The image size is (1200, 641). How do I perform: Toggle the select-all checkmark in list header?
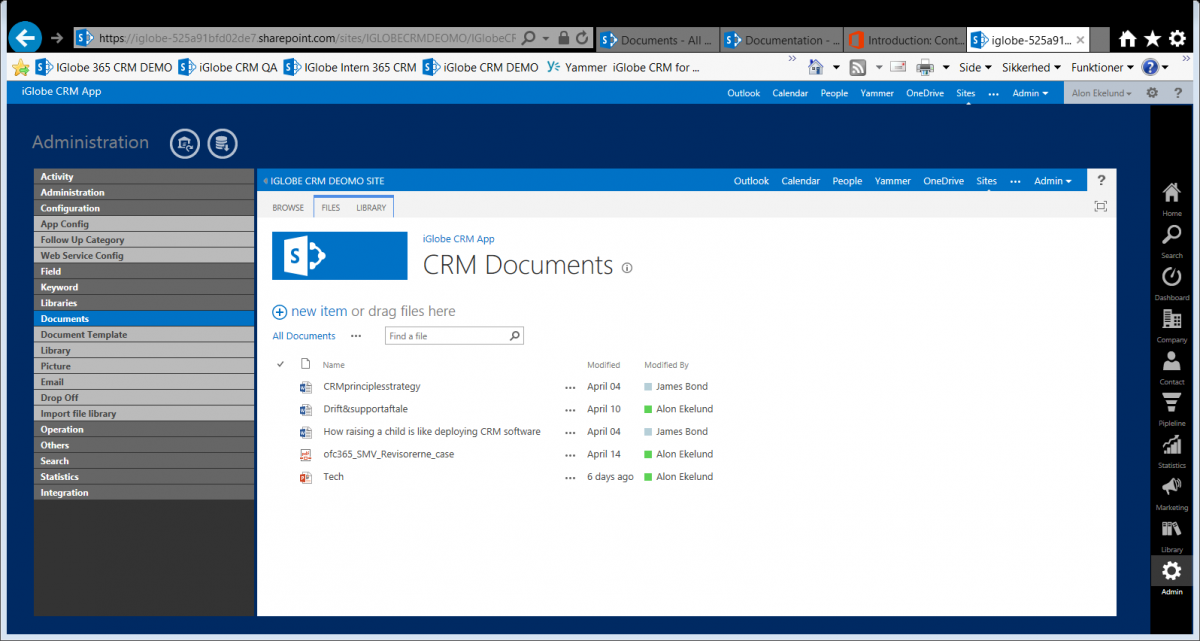pyautogui.click(x=281, y=365)
